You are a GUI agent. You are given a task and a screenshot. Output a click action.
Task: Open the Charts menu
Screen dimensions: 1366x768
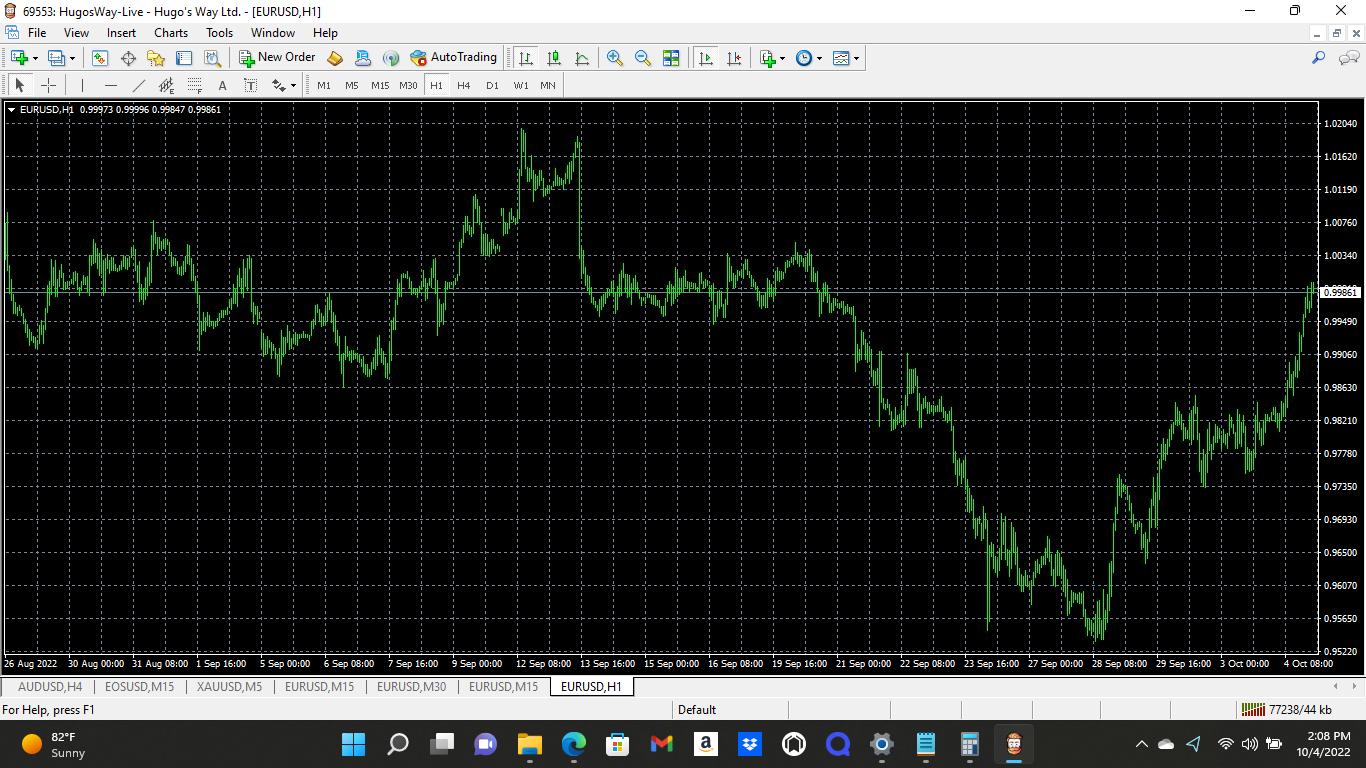(x=171, y=32)
